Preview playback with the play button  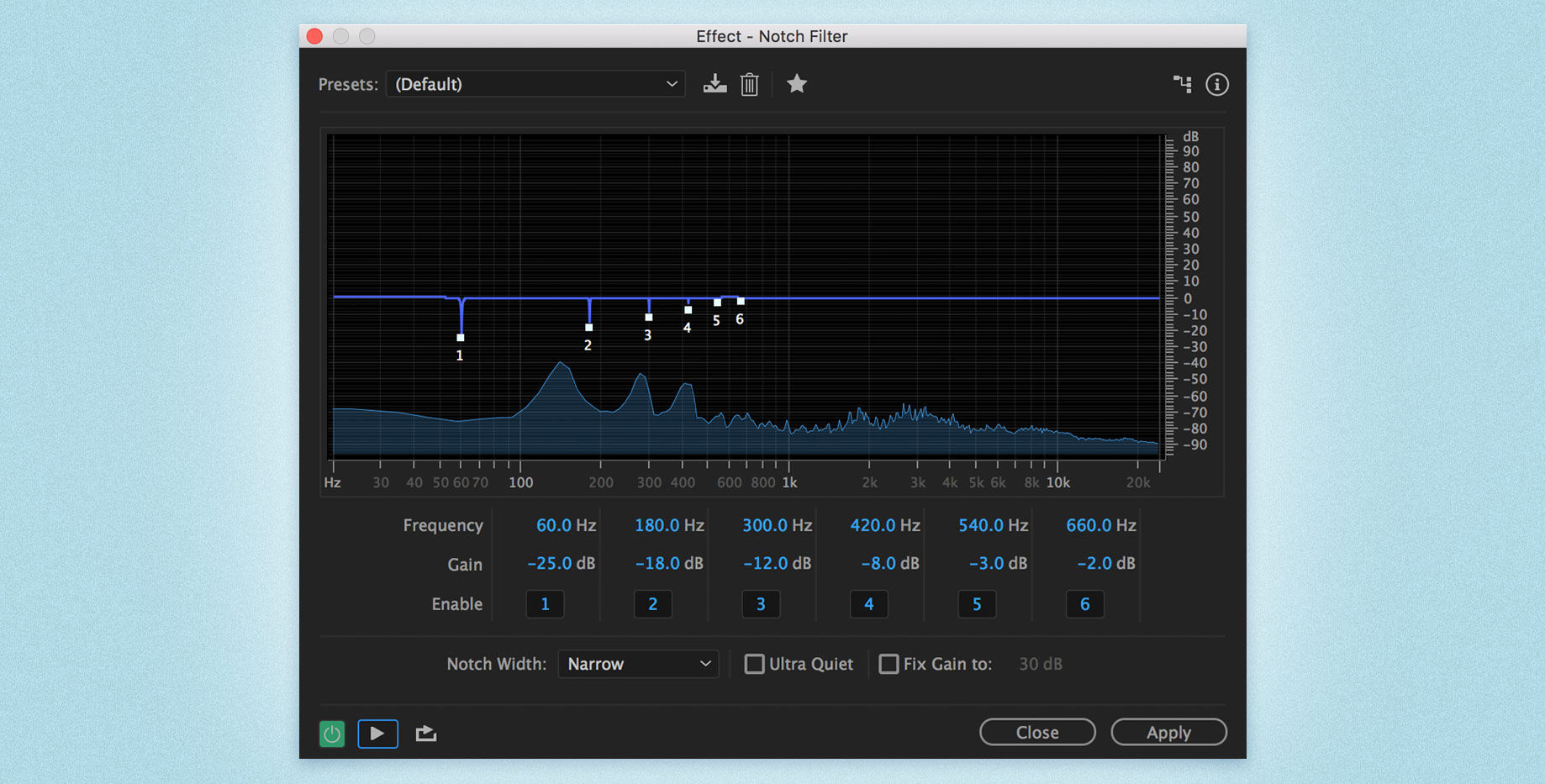click(377, 733)
